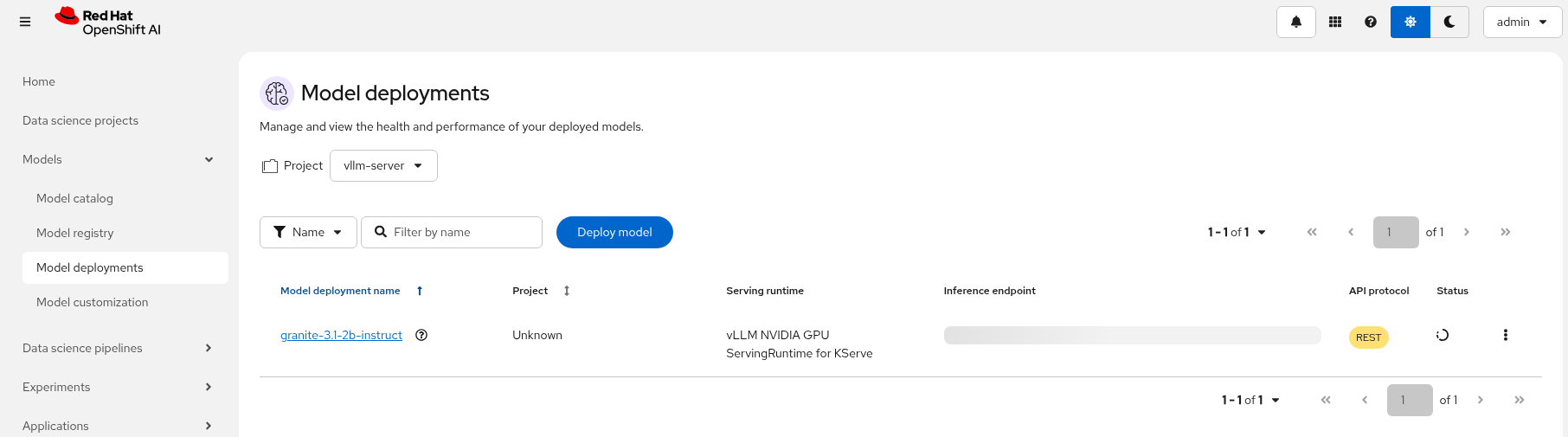Open the application launcher grid
Viewport: 1568px width, 437px height.
[x=1335, y=22]
